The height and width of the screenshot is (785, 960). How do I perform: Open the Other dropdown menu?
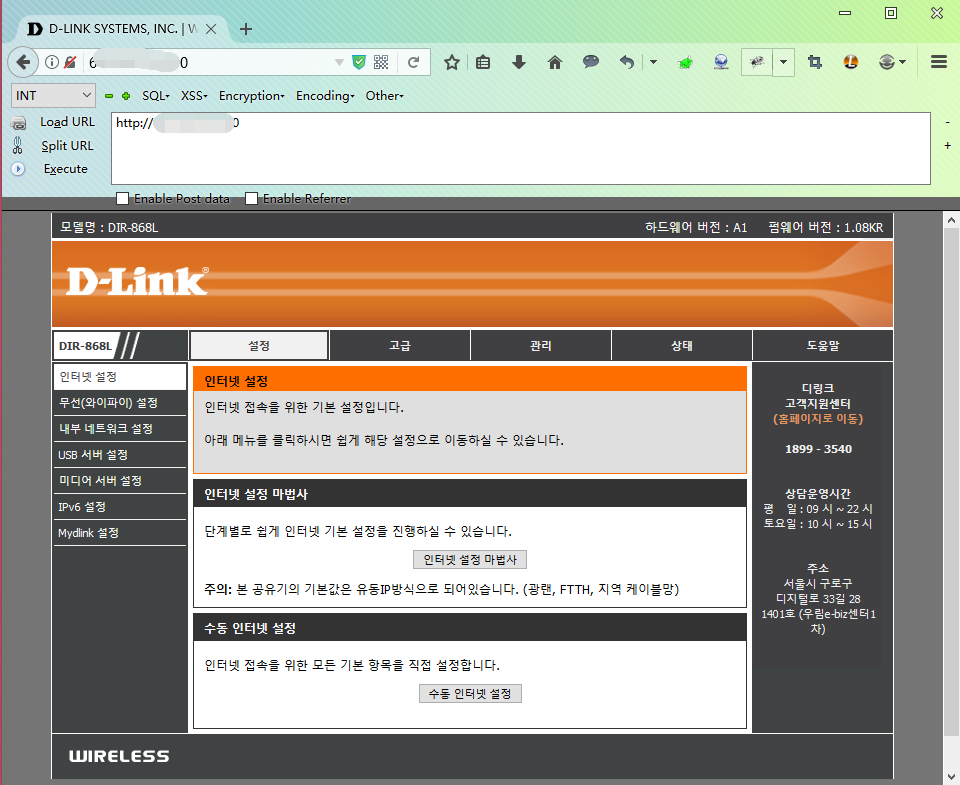point(384,96)
